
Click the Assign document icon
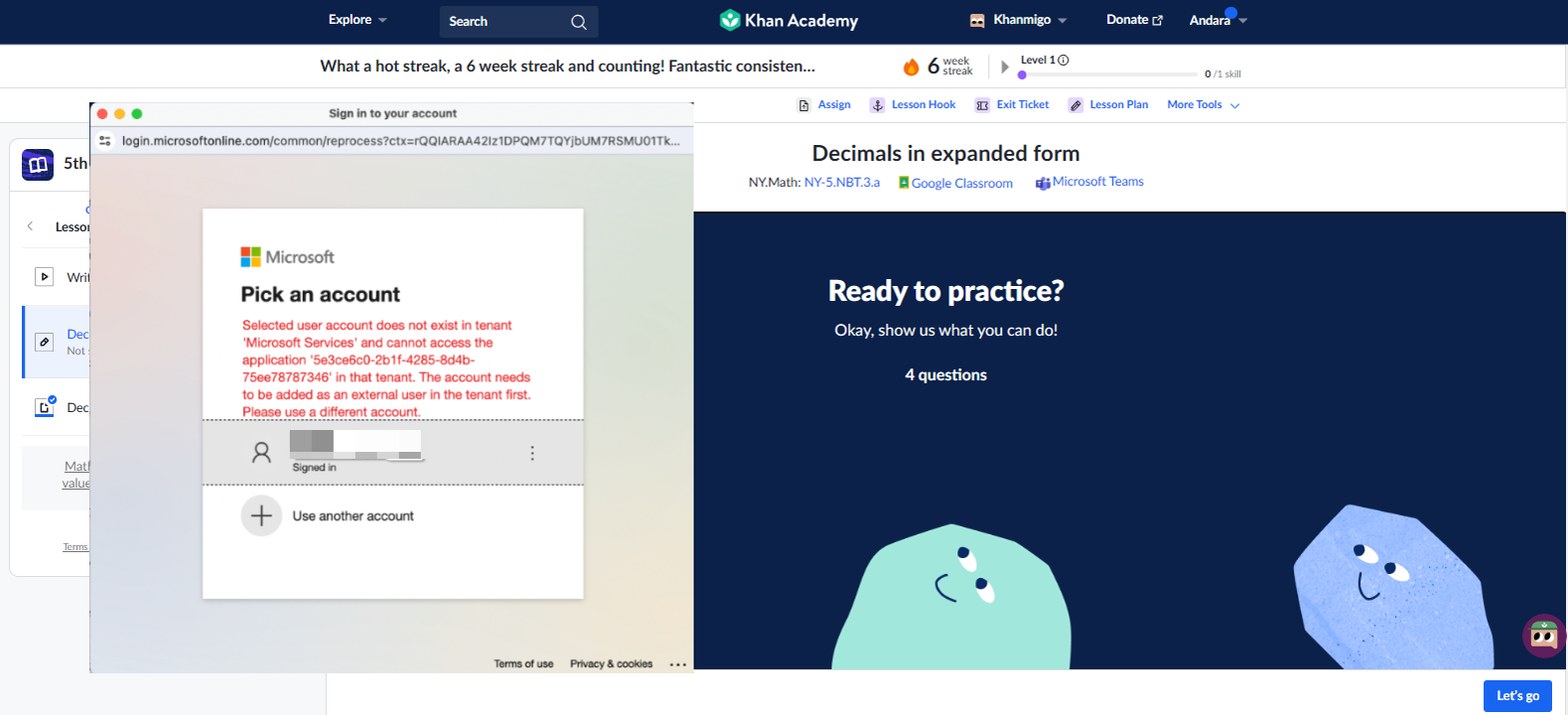[x=804, y=105]
